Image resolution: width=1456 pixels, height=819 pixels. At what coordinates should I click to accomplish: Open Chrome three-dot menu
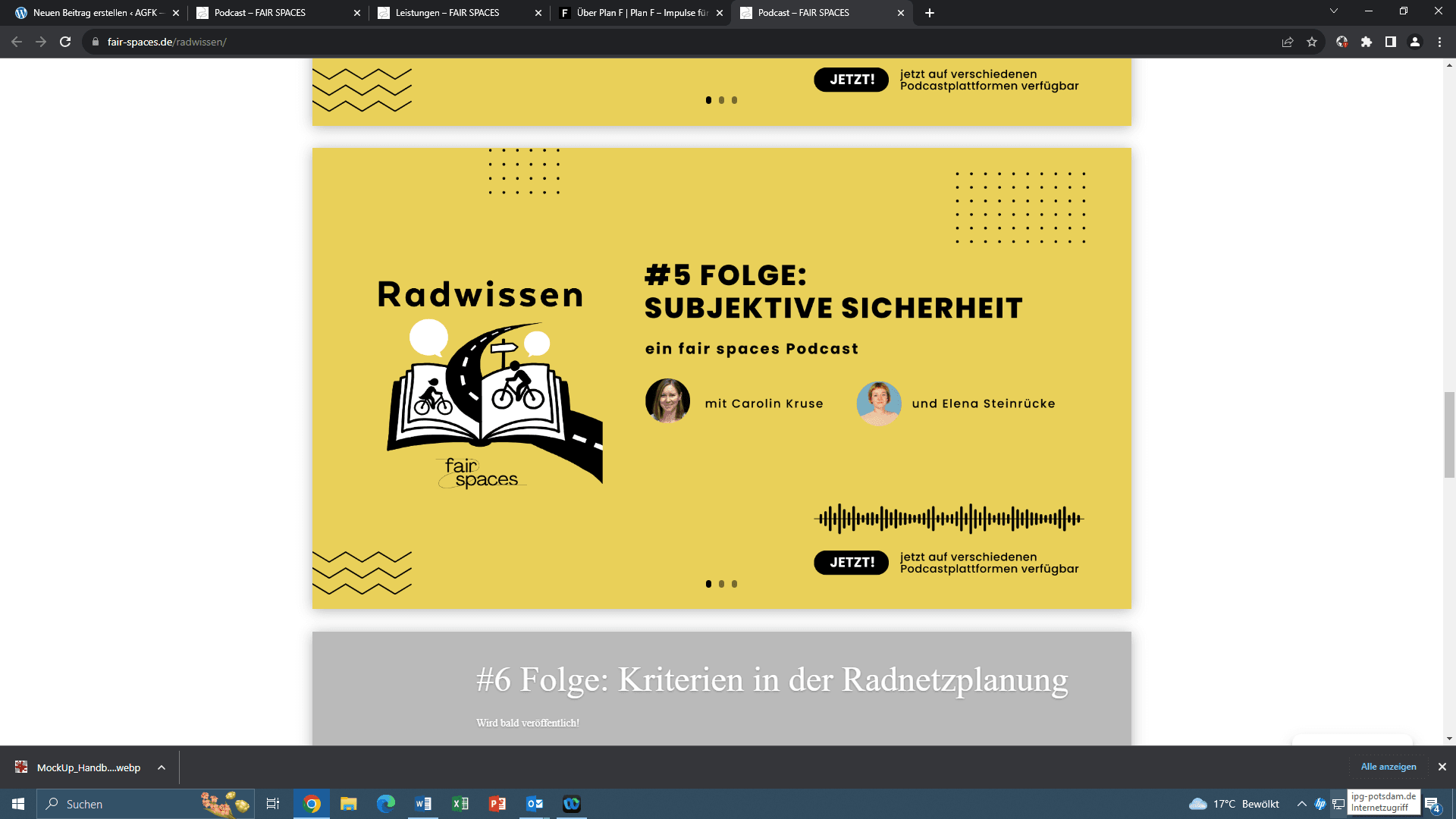1439,42
